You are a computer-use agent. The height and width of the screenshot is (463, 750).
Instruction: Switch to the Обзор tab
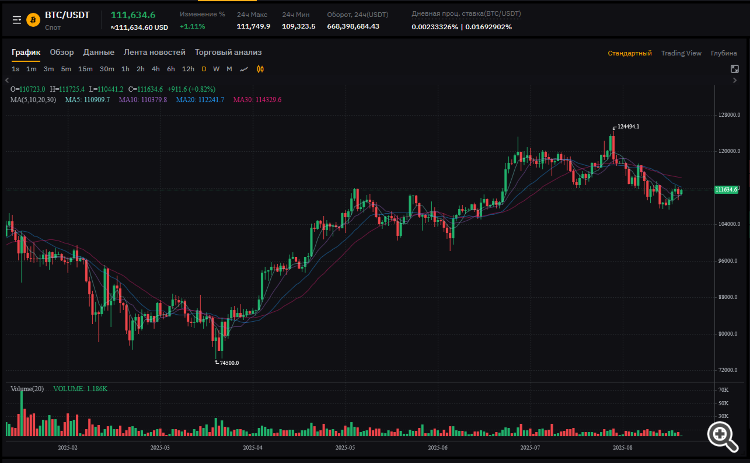point(62,52)
